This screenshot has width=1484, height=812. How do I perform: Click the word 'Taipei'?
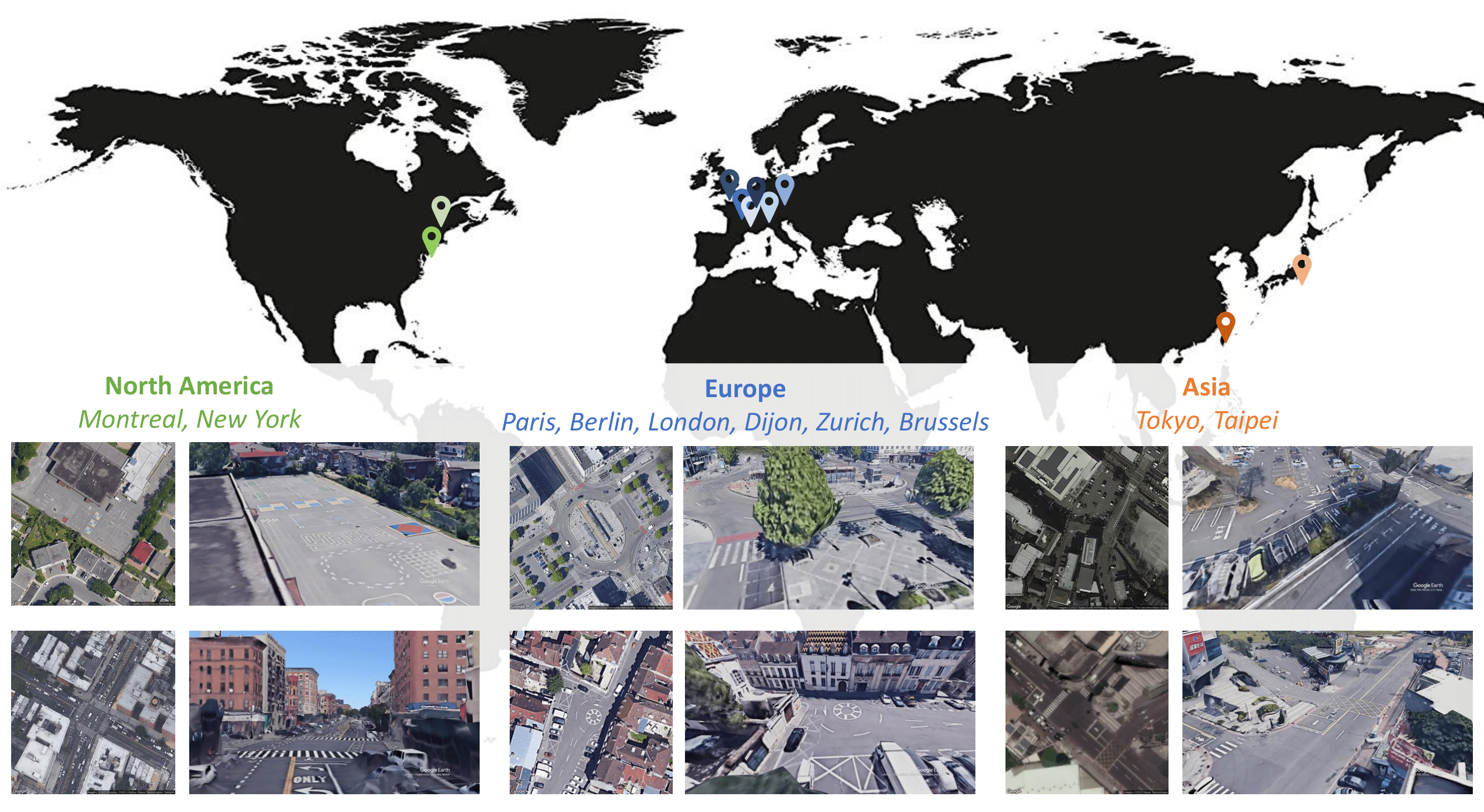(1246, 420)
